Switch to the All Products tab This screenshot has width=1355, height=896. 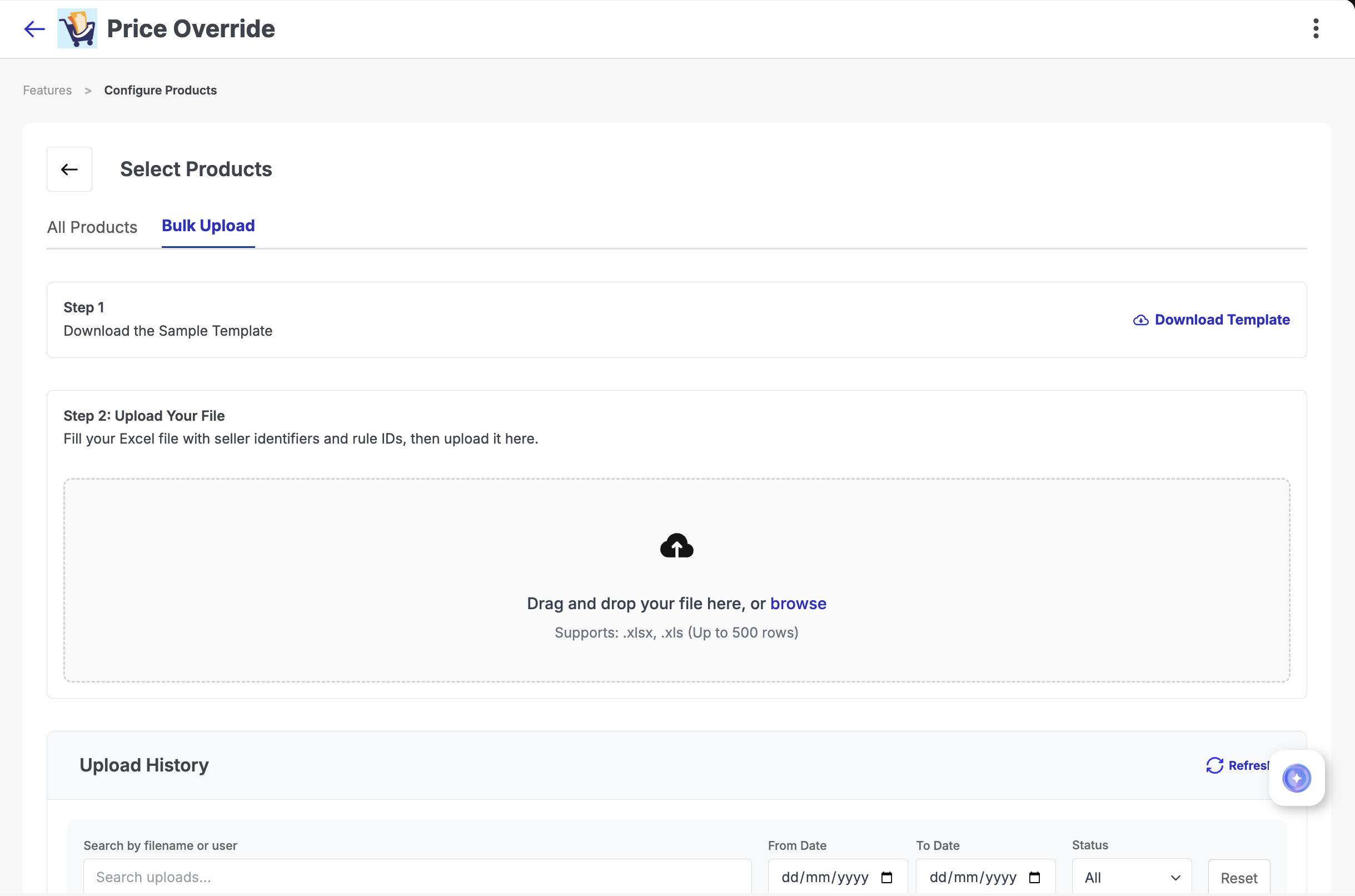click(x=92, y=227)
